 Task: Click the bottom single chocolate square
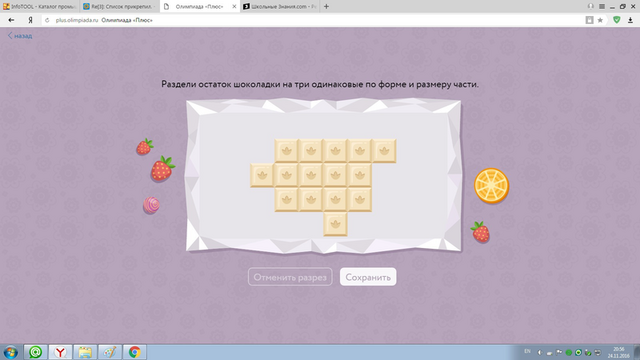click(335, 224)
